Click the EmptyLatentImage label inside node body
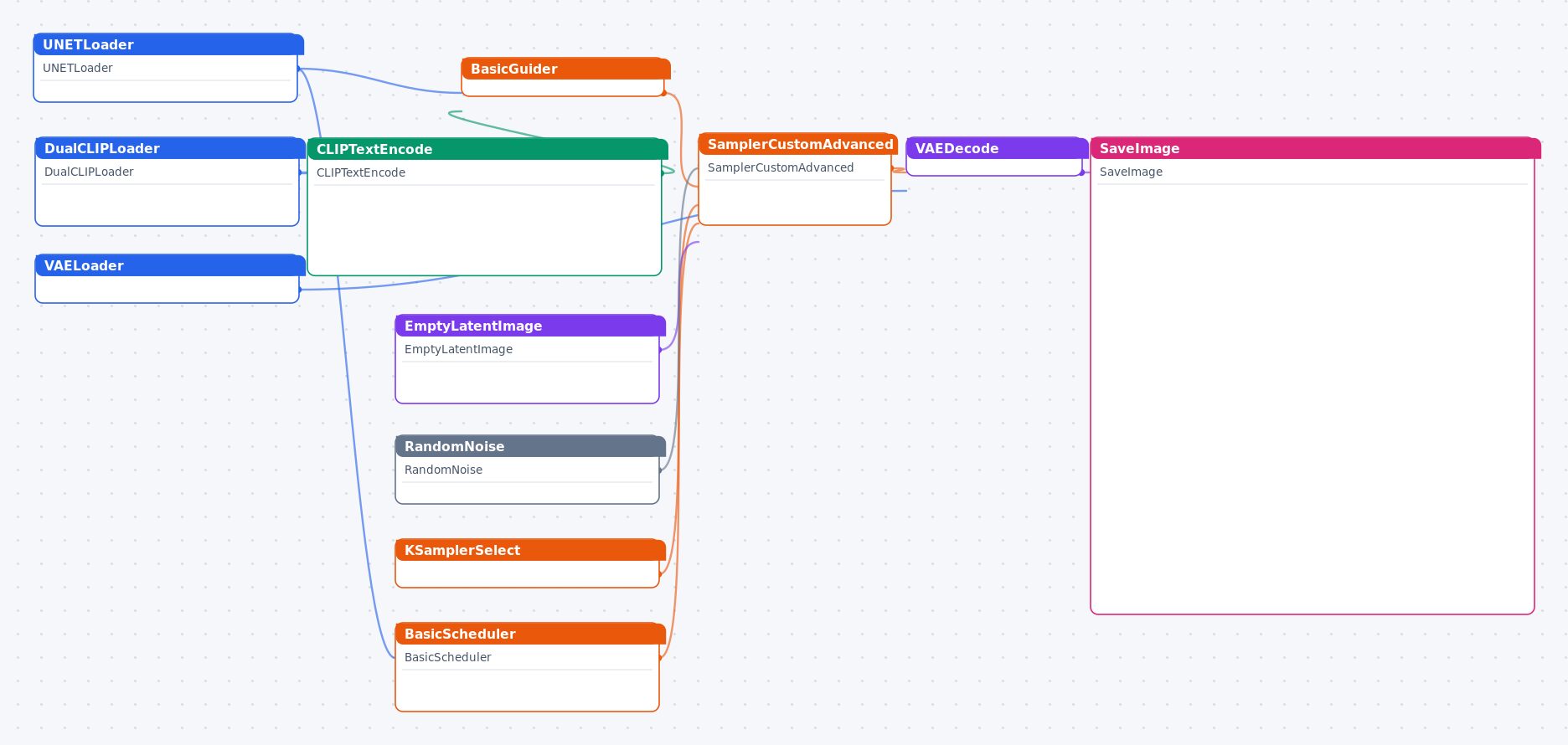1568x745 pixels. coord(458,349)
